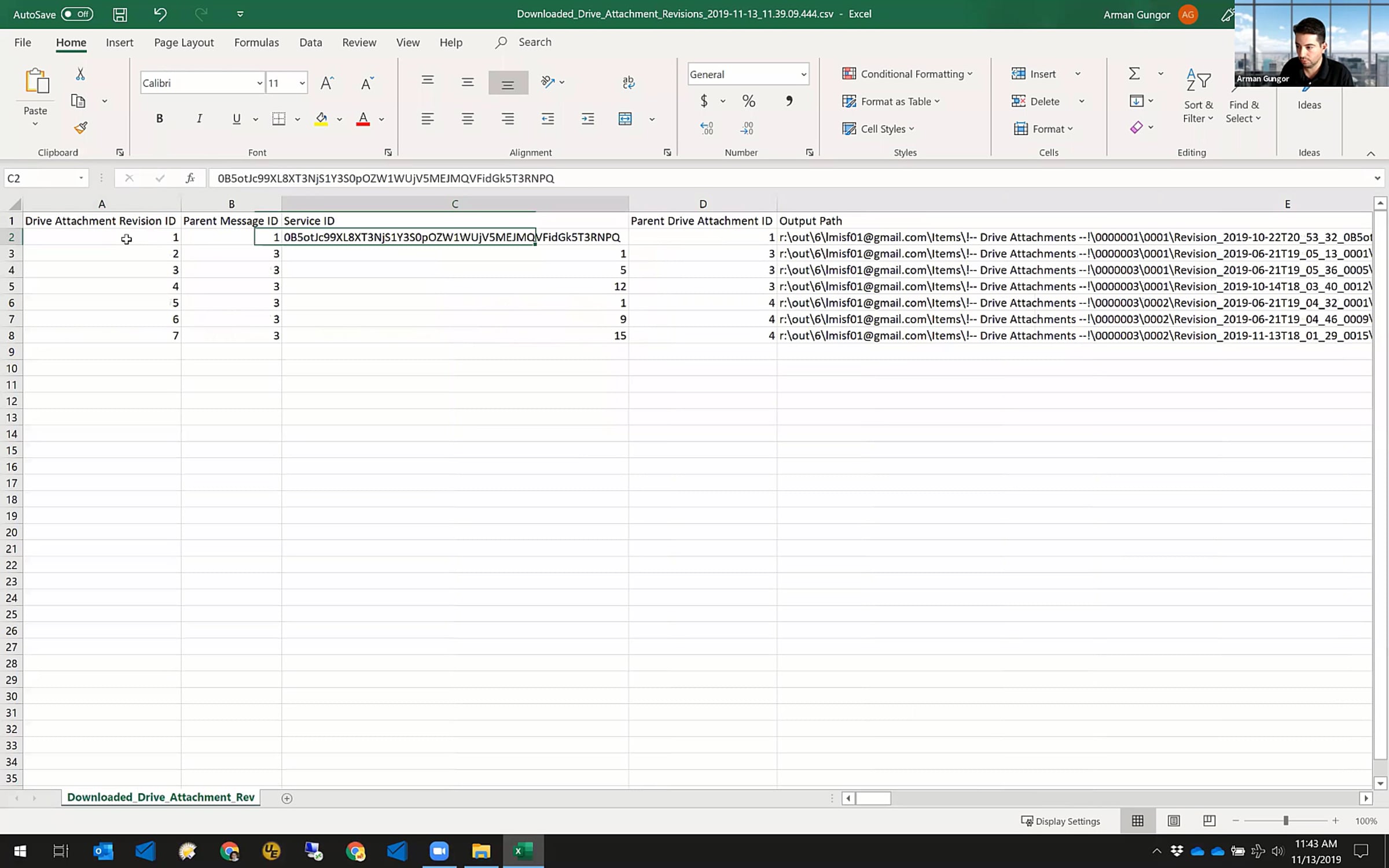Viewport: 1389px width, 868px height.
Task: Add a new sheet
Action: tap(286, 799)
